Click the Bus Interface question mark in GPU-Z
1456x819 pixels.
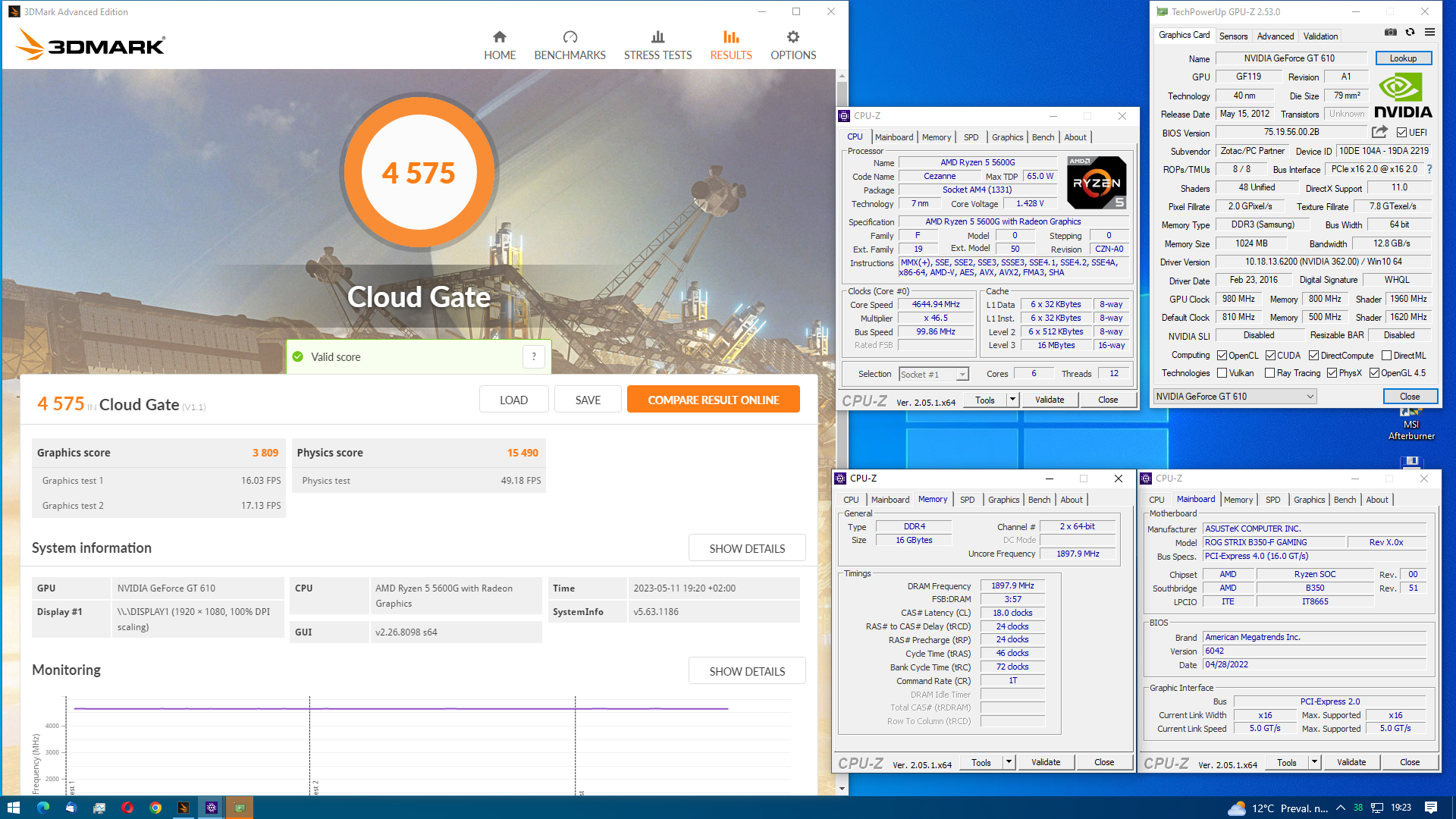click(x=1429, y=169)
